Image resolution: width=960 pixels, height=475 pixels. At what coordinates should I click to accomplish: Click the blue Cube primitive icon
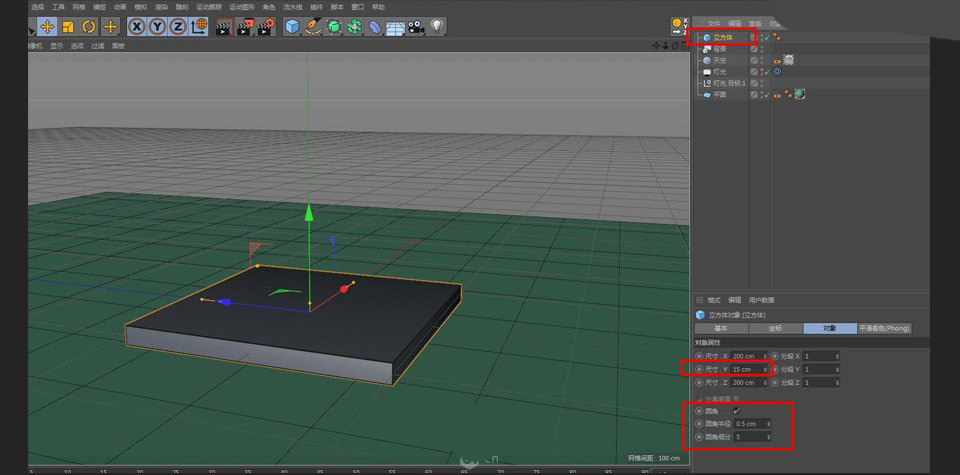(292, 27)
